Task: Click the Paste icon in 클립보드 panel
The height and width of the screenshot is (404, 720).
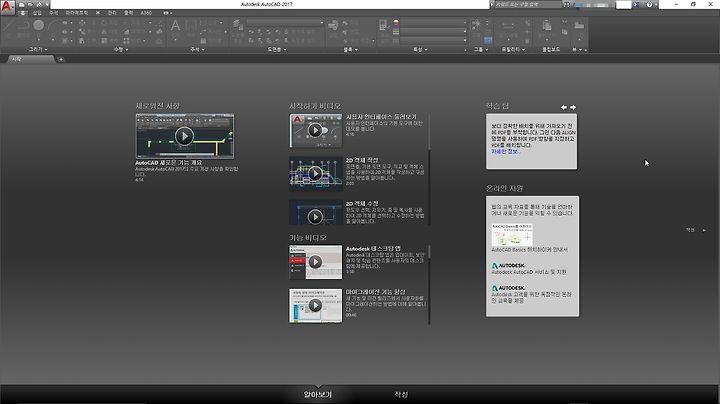Action: coord(546,25)
